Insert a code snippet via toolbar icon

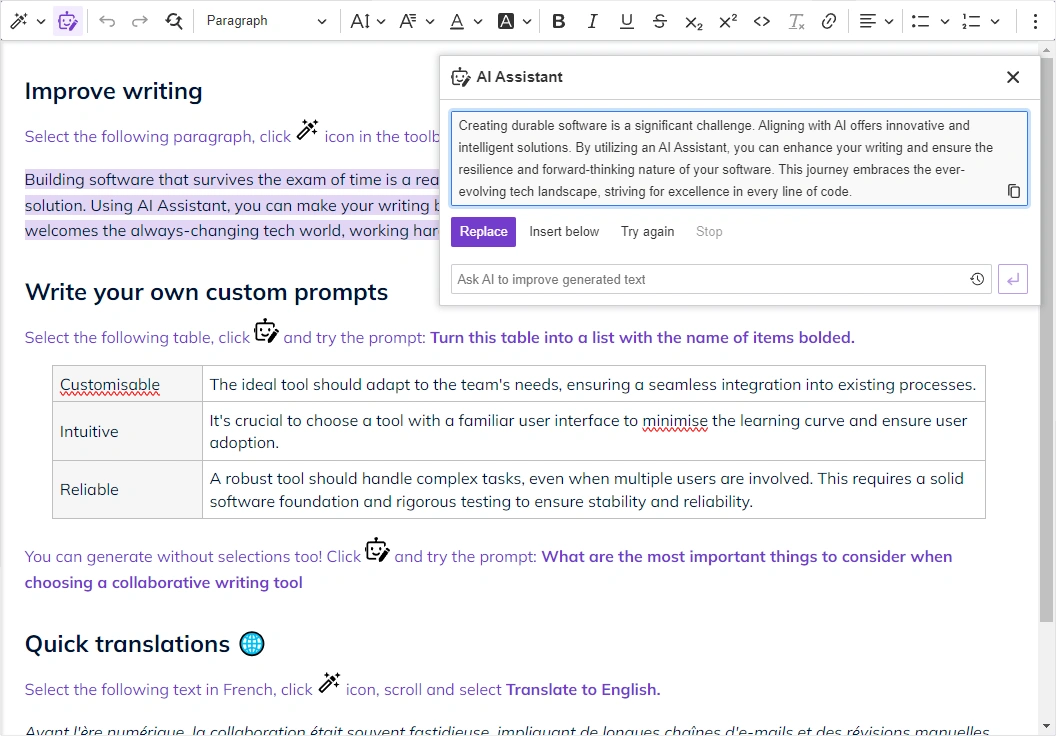(762, 21)
